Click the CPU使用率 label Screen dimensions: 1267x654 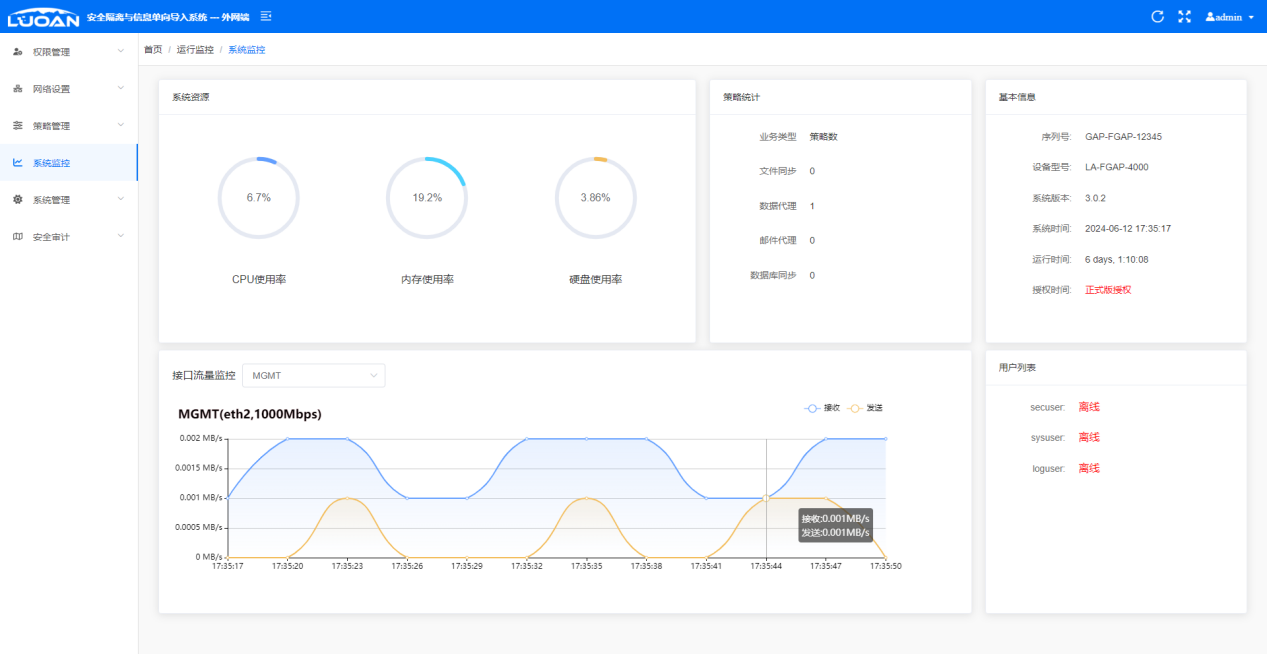click(259, 280)
